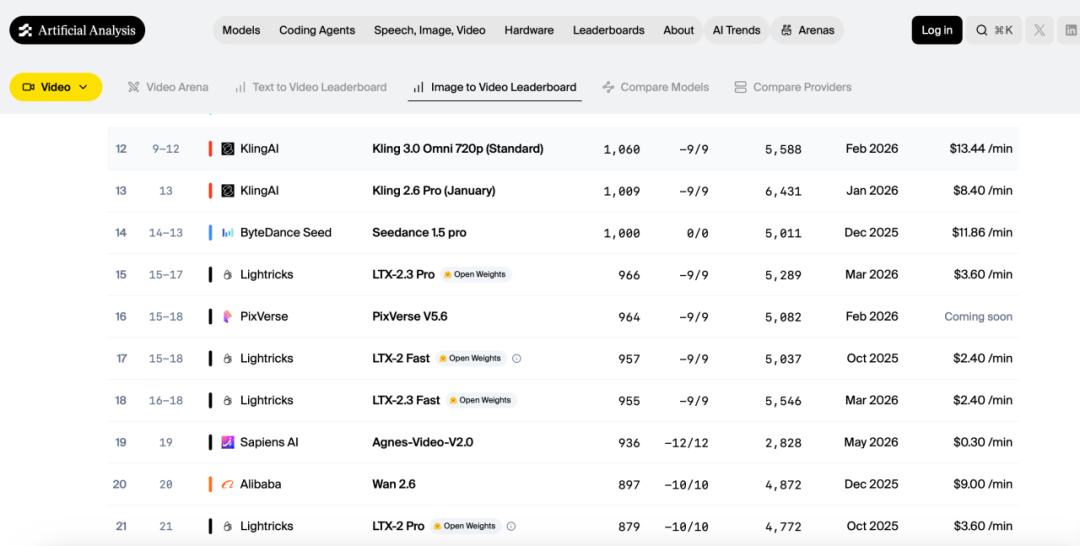Open the PixVerse V5.6 model link
1080x546 pixels.
410,317
